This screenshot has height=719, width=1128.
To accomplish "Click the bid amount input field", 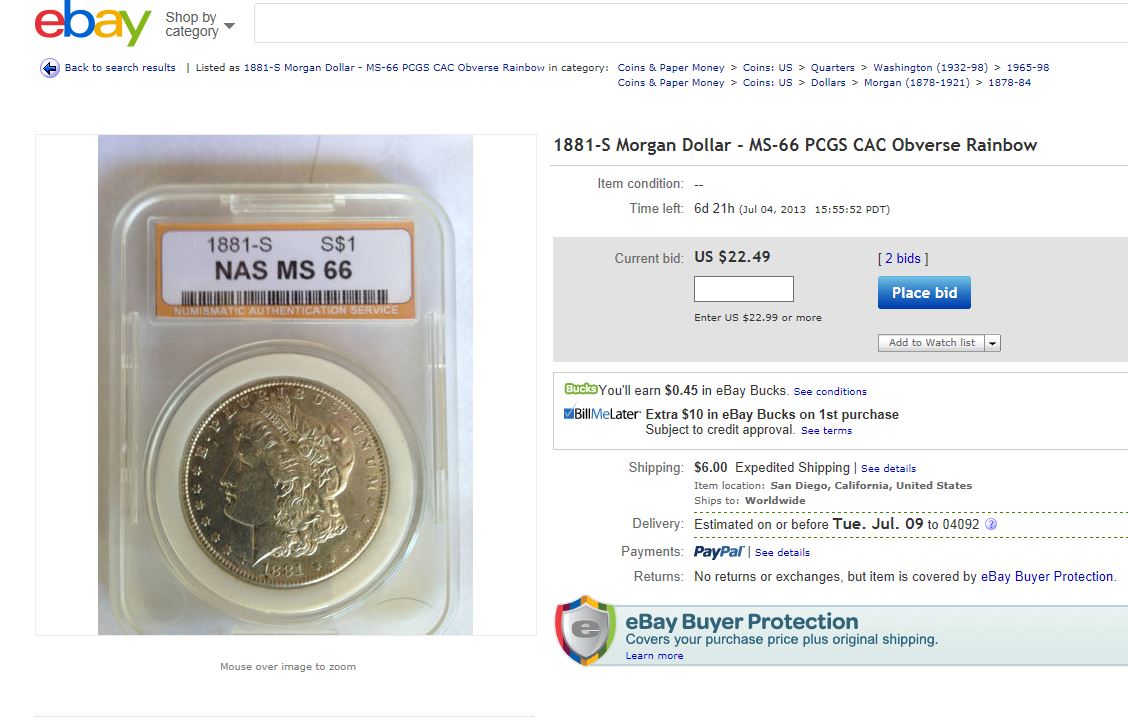I will (x=744, y=289).
